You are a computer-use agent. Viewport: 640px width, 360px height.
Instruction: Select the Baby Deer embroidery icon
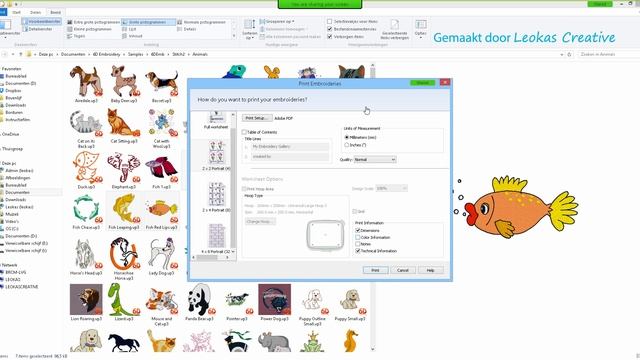tap(124, 84)
